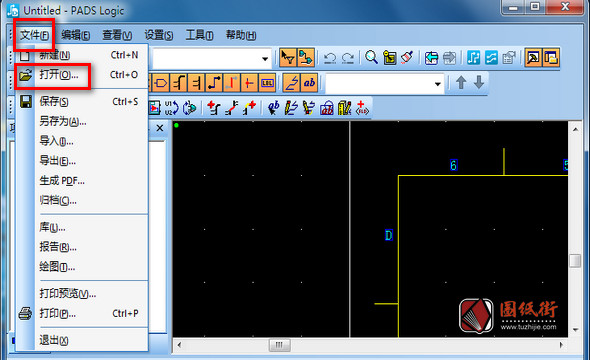Enable the off-page connector filter icon
Screen dimensions: 590x360
tap(179, 83)
